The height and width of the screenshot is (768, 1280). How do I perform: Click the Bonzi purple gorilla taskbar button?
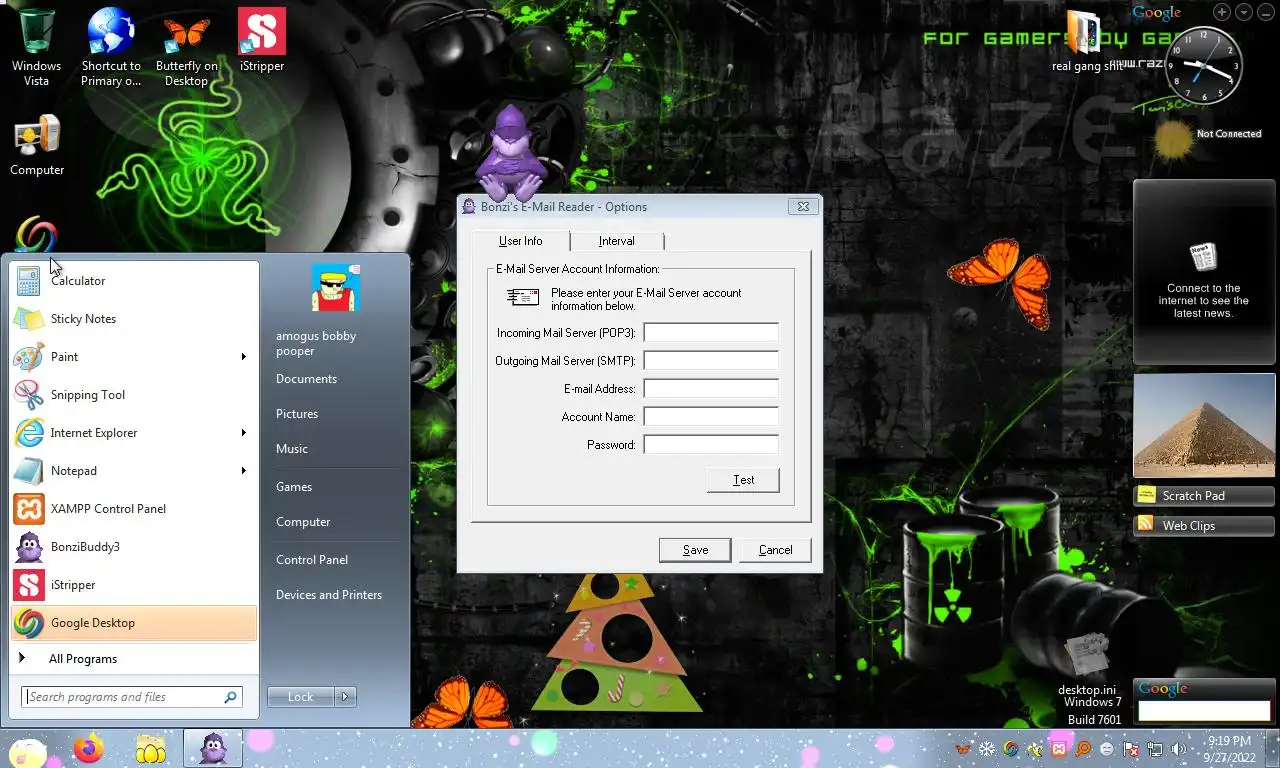click(x=212, y=748)
